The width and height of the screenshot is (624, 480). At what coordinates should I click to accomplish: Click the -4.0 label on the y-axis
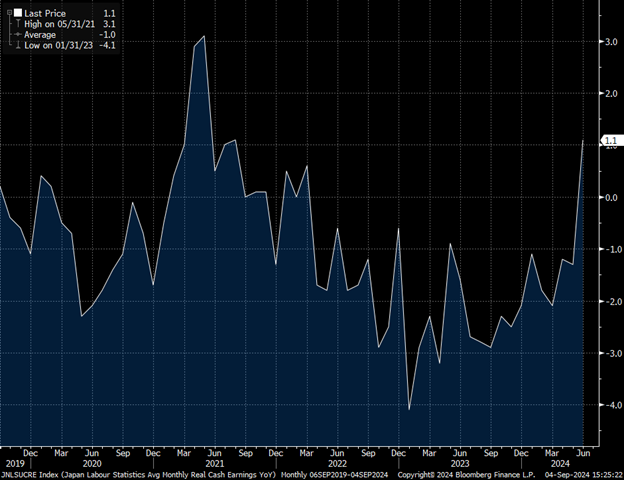[x=606, y=405]
